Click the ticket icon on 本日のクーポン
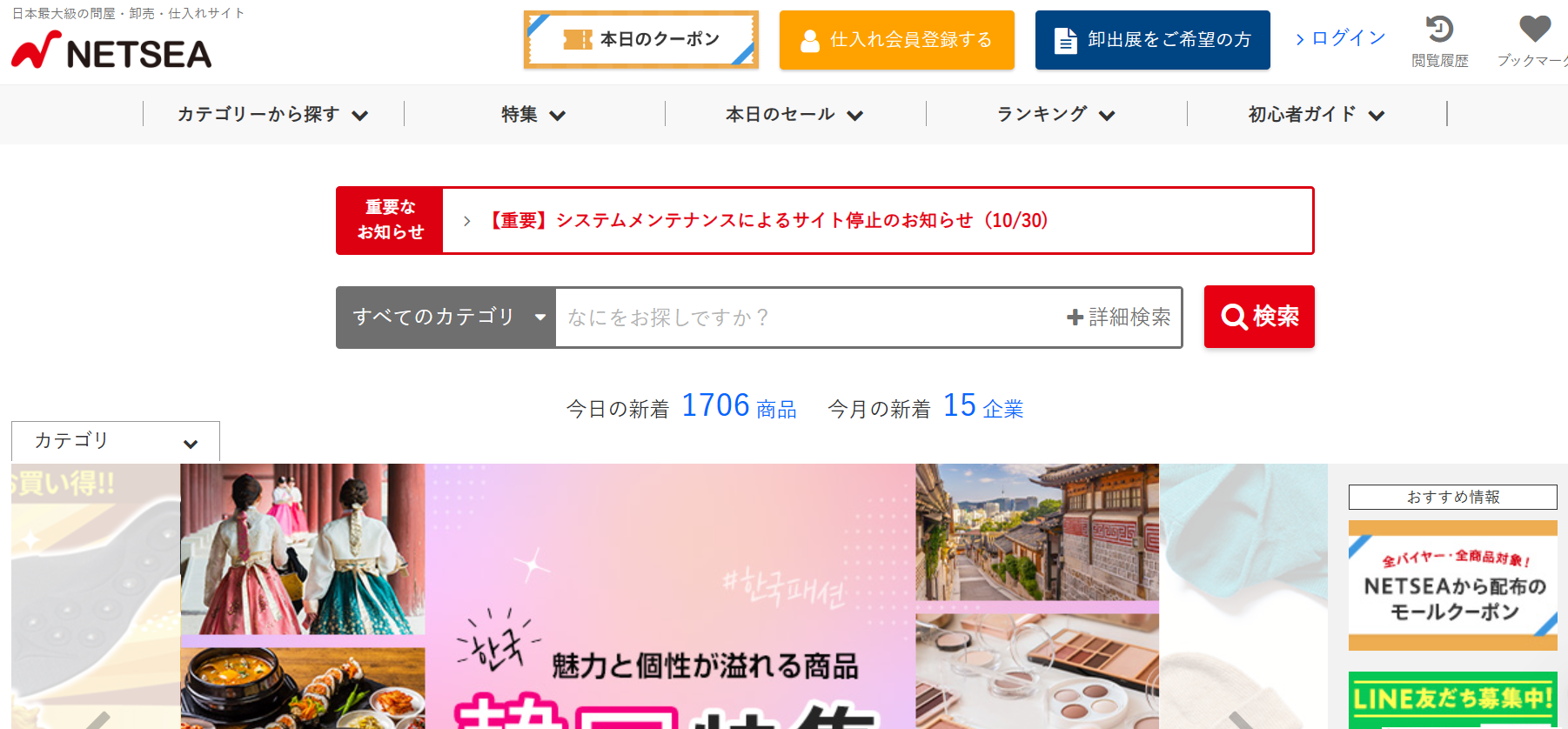The width and height of the screenshot is (1568, 729). pyautogui.click(x=578, y=39)
